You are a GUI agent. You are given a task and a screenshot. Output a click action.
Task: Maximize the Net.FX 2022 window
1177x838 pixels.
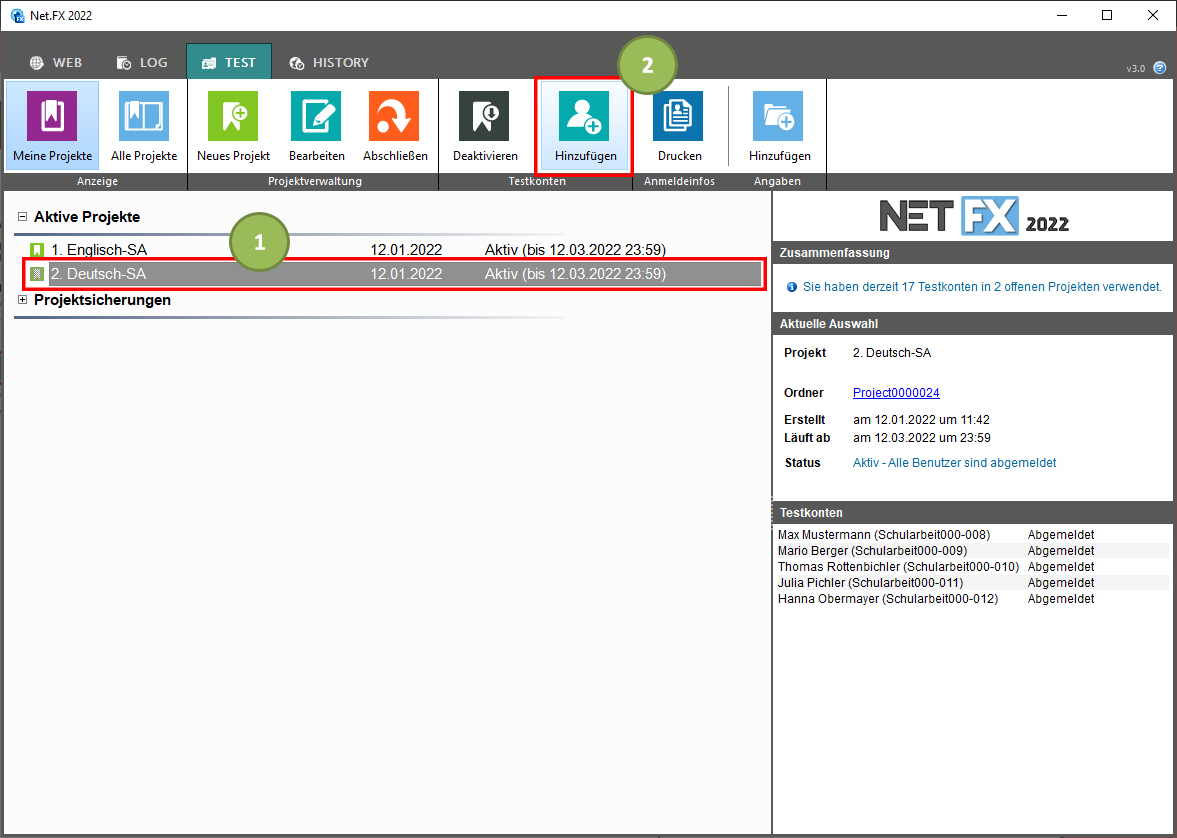[x=1106, y=15]
